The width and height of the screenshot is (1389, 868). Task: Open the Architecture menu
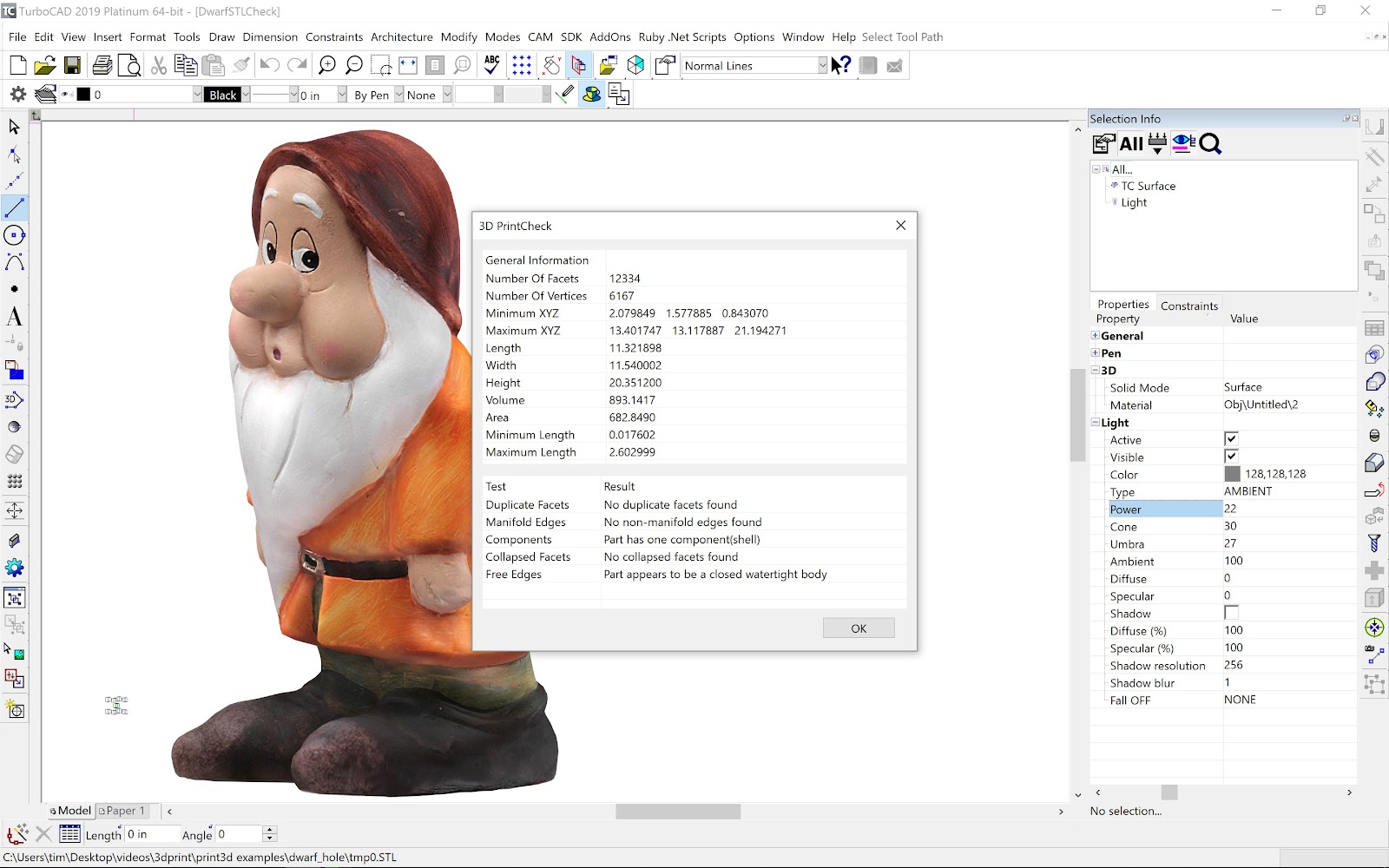pyautogui.click(x=401, y=37)
